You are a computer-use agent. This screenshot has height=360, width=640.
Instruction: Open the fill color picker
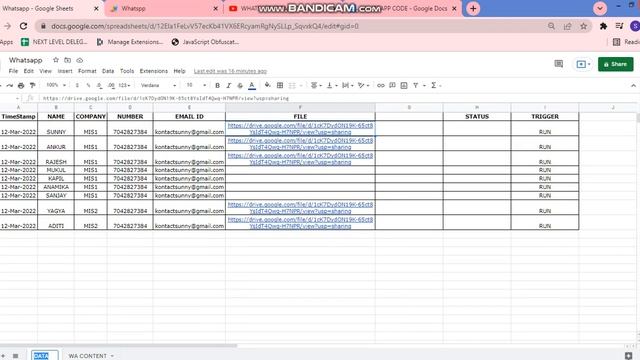(267, 85)
